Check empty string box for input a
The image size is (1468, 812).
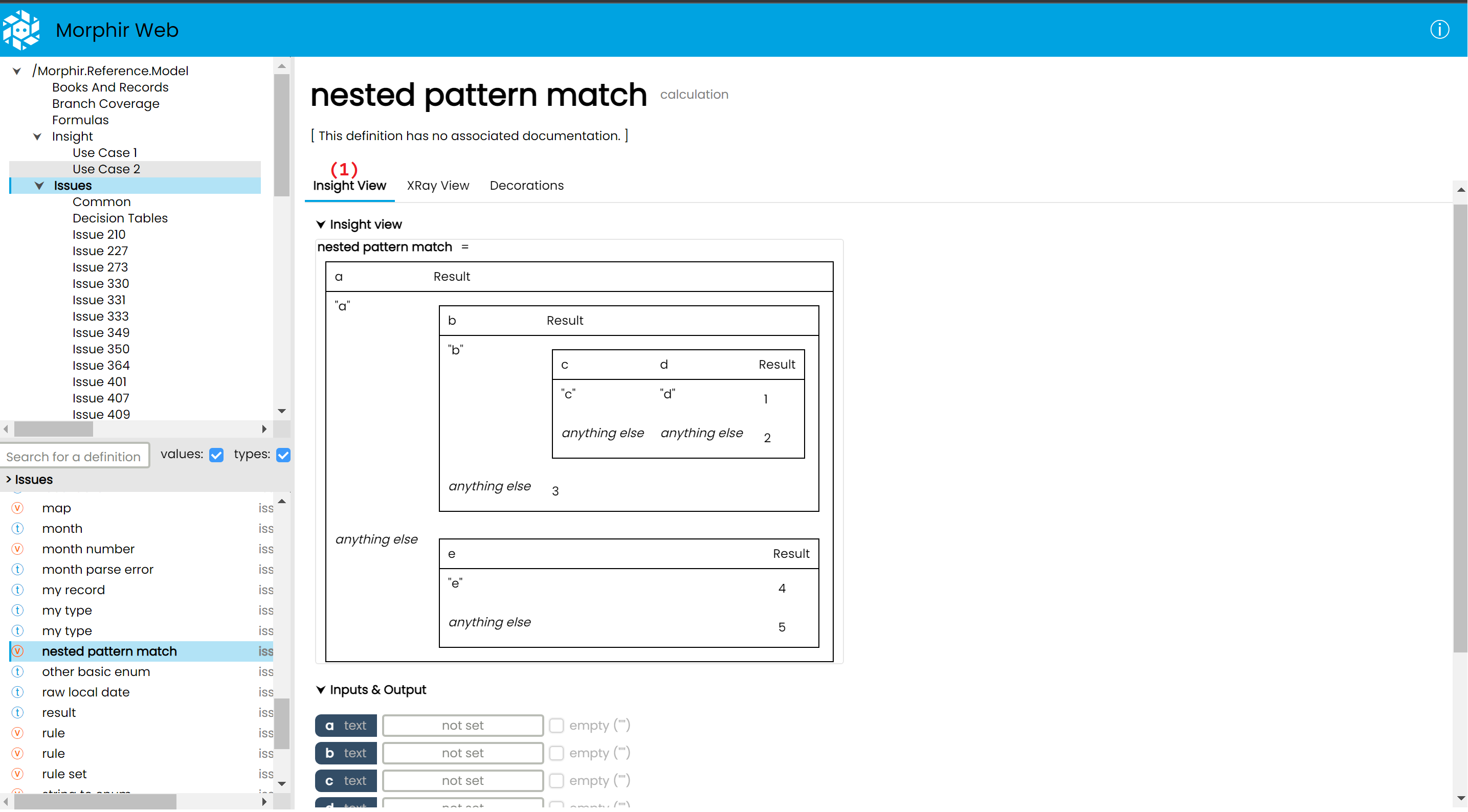556,726
